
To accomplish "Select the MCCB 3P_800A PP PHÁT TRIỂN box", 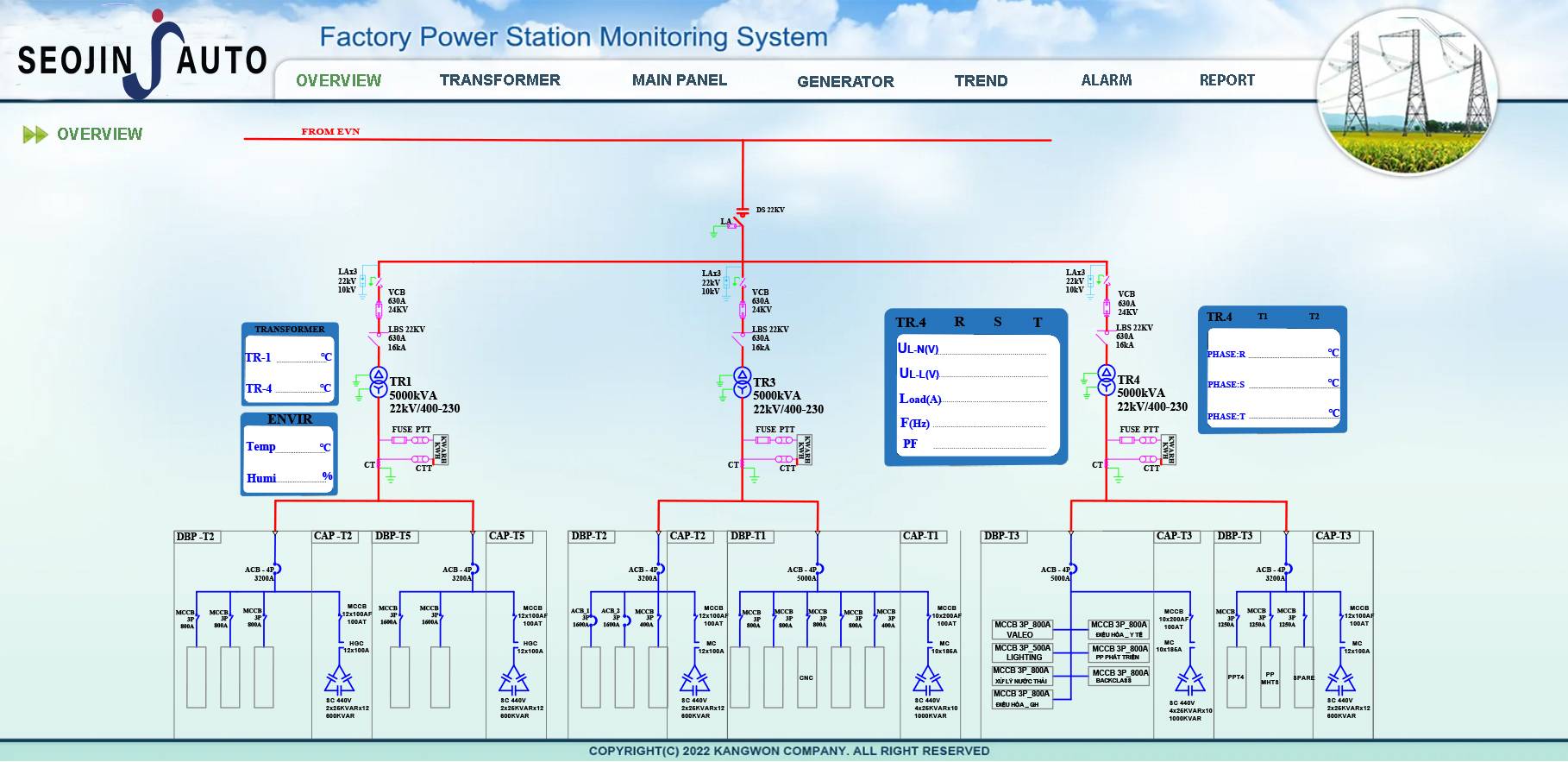I will 1120,652.
